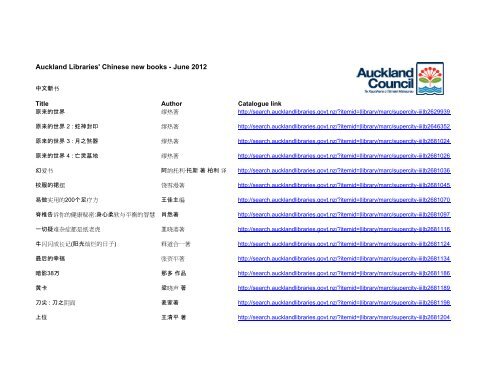Click the "Title" column header

point(42,104)
